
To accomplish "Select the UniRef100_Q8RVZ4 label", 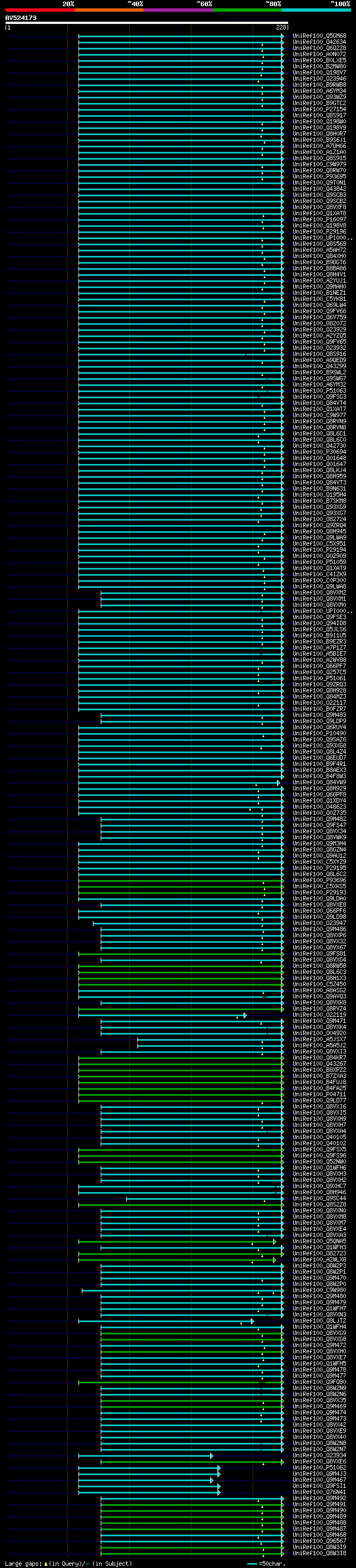I will click(319, 1008).
